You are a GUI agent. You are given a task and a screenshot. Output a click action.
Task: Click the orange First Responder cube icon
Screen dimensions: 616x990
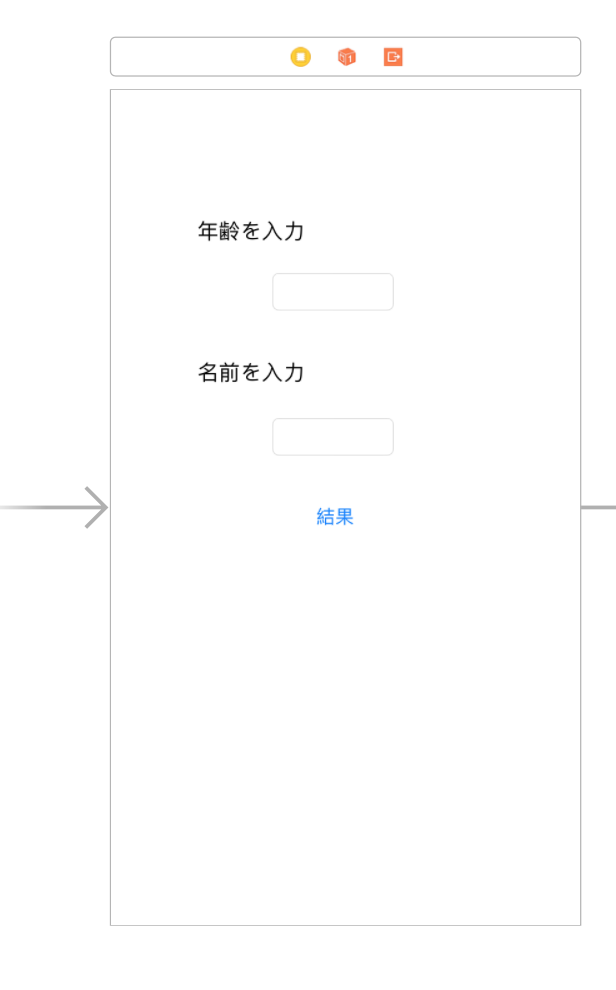click(346, 57)
